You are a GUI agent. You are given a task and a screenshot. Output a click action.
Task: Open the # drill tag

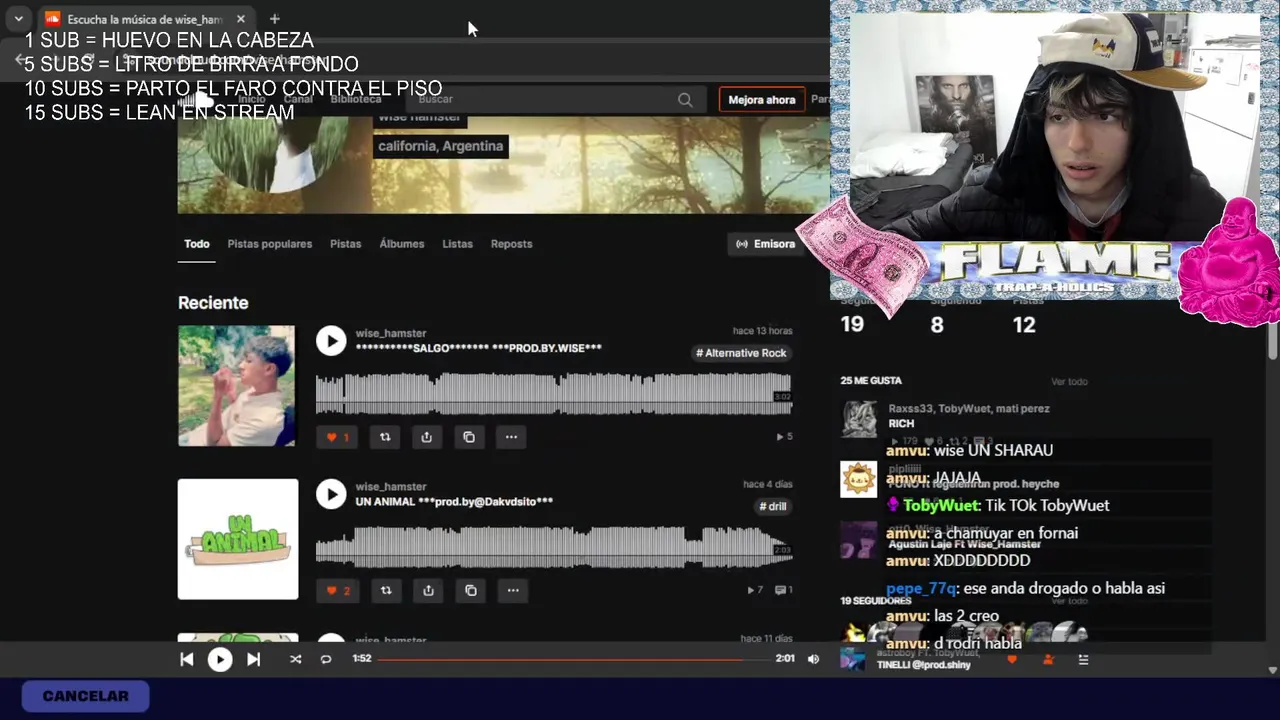[773, 507]
